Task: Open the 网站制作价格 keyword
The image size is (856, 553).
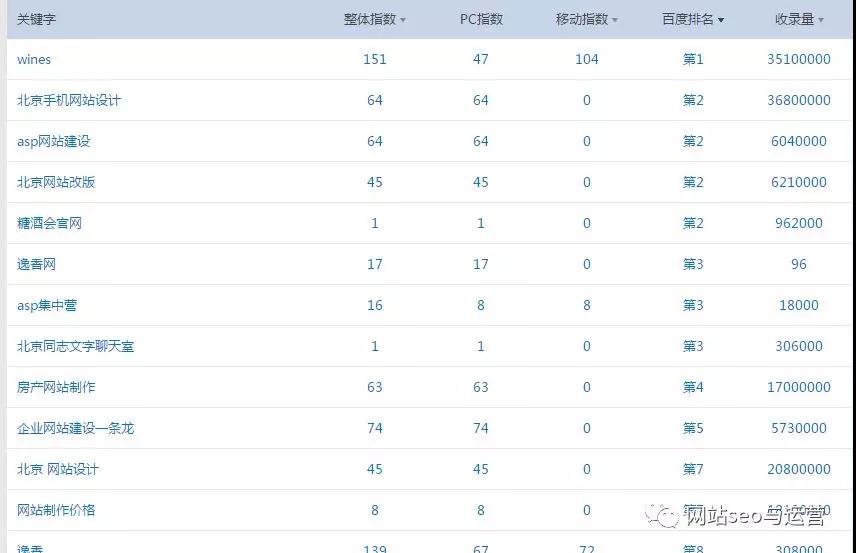Action: coord(56,510)
